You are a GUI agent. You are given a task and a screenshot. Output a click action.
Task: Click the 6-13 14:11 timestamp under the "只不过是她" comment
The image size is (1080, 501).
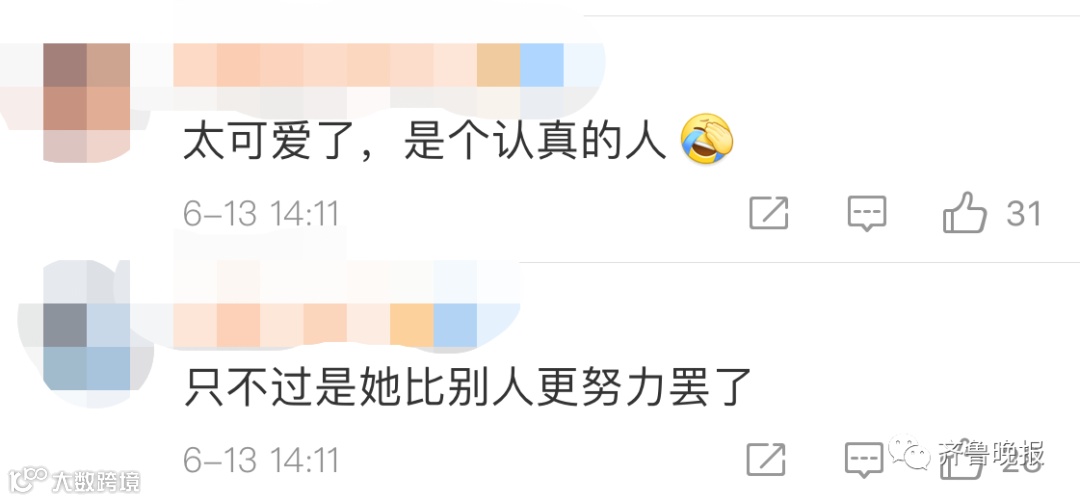point(261,460)
